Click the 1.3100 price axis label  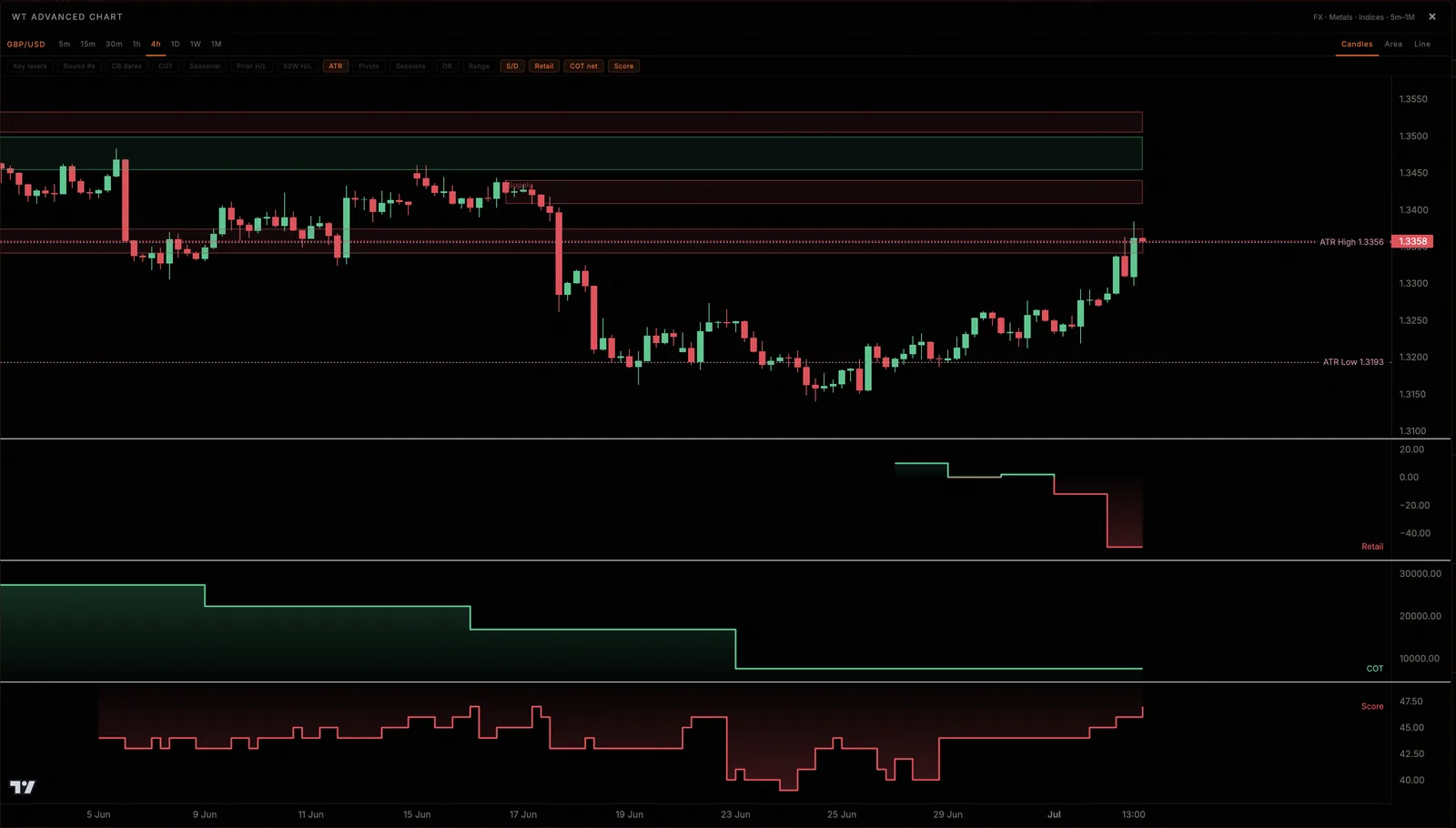[1413, 431]
